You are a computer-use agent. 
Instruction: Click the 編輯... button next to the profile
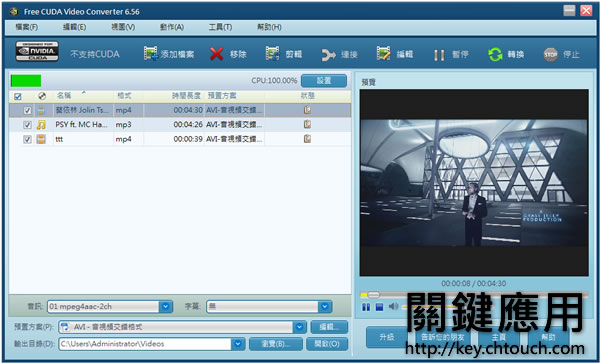coord(329,327)
